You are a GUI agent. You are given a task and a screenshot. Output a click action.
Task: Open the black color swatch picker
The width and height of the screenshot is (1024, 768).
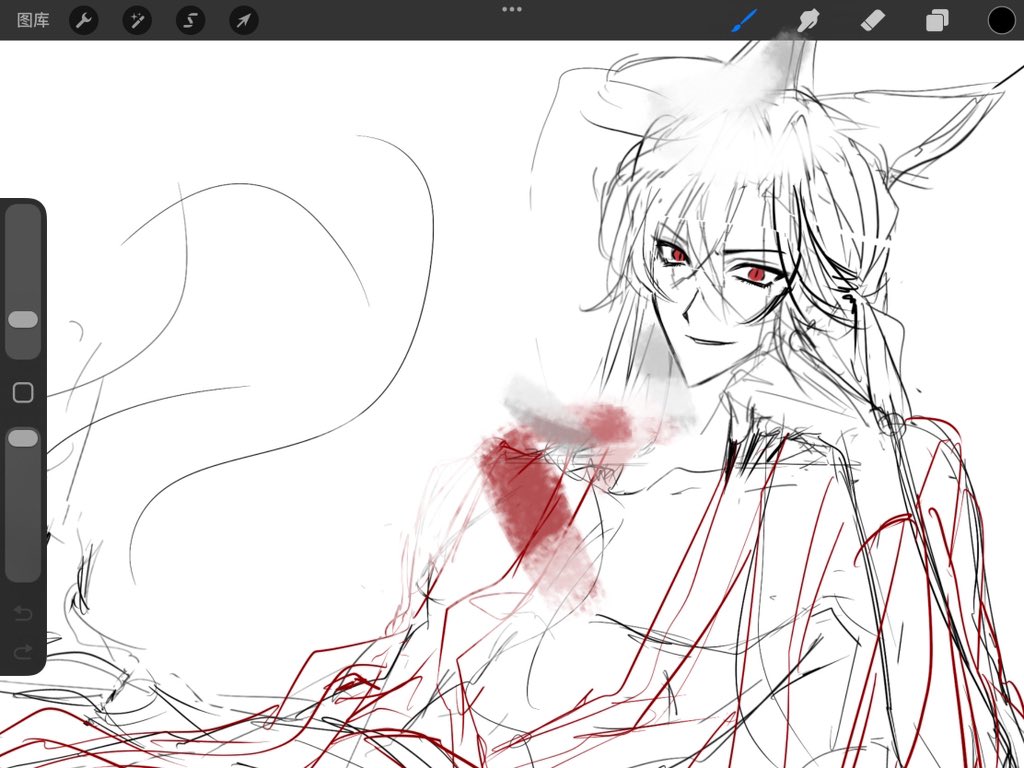click(1001, 20)
